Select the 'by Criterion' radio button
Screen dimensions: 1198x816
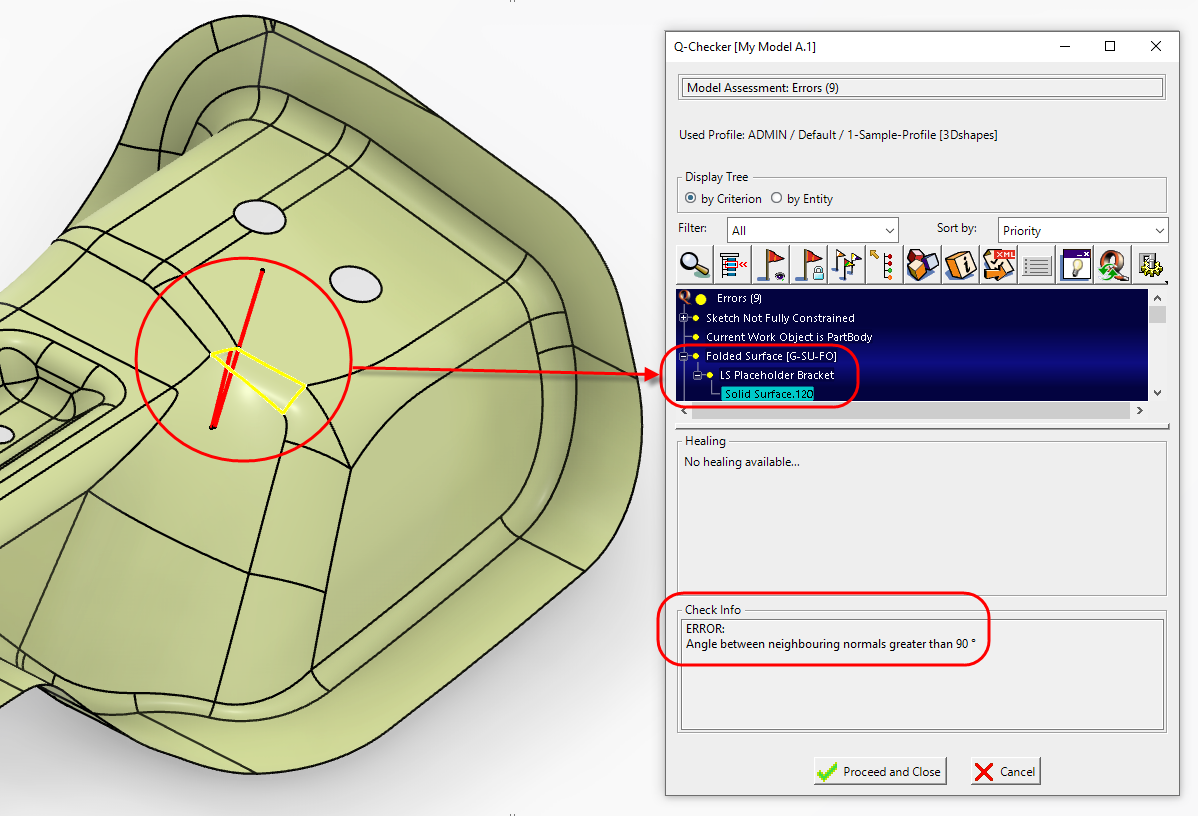point(691,199)
